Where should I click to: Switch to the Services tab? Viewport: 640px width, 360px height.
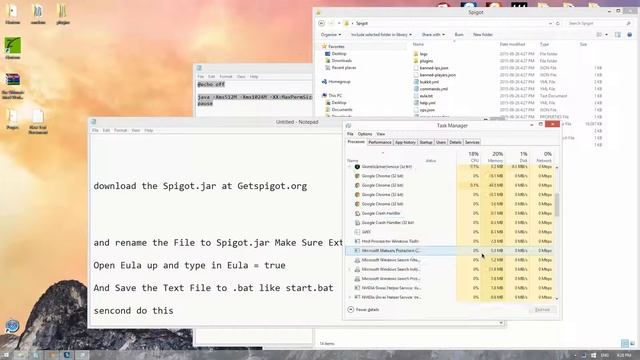click(x=472, y=142)
